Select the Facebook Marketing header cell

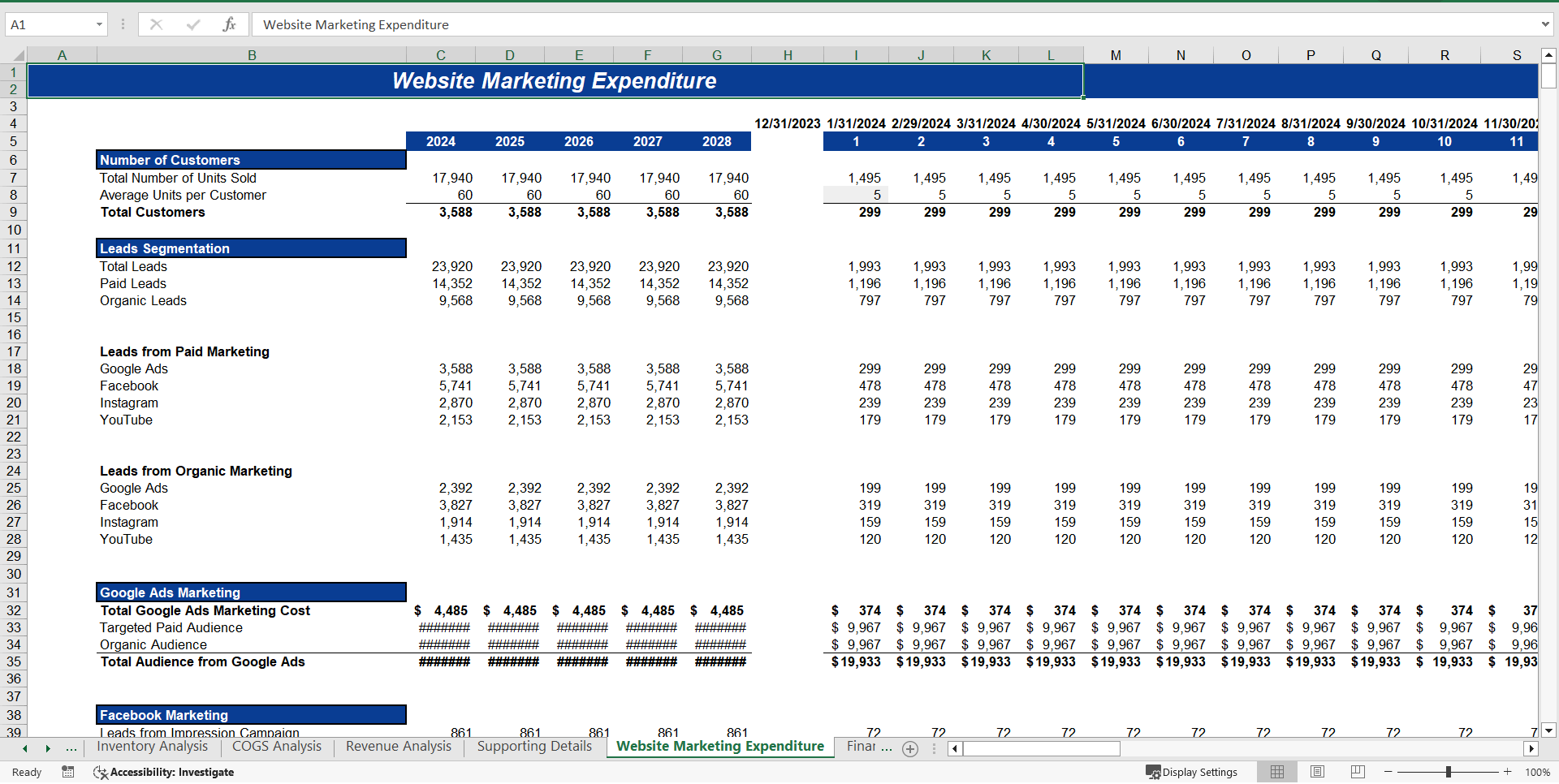(251, 715)
